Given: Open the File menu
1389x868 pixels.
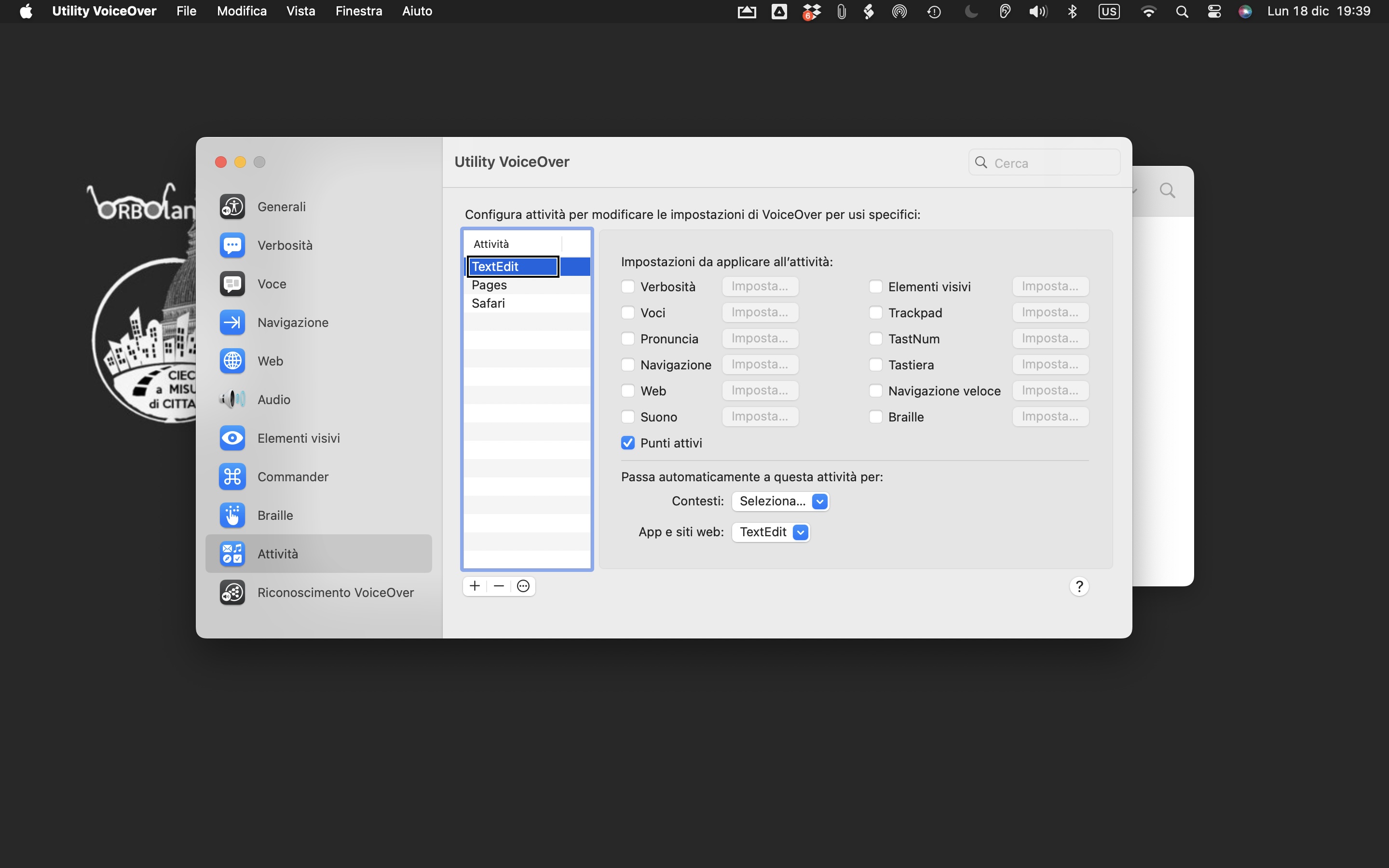Looking at the screenshot, I should coord(186,12).
